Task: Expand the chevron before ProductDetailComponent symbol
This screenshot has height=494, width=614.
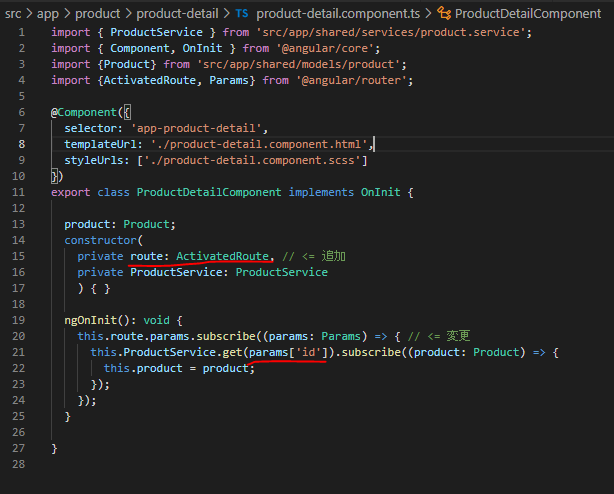Action: pos(428,14)
